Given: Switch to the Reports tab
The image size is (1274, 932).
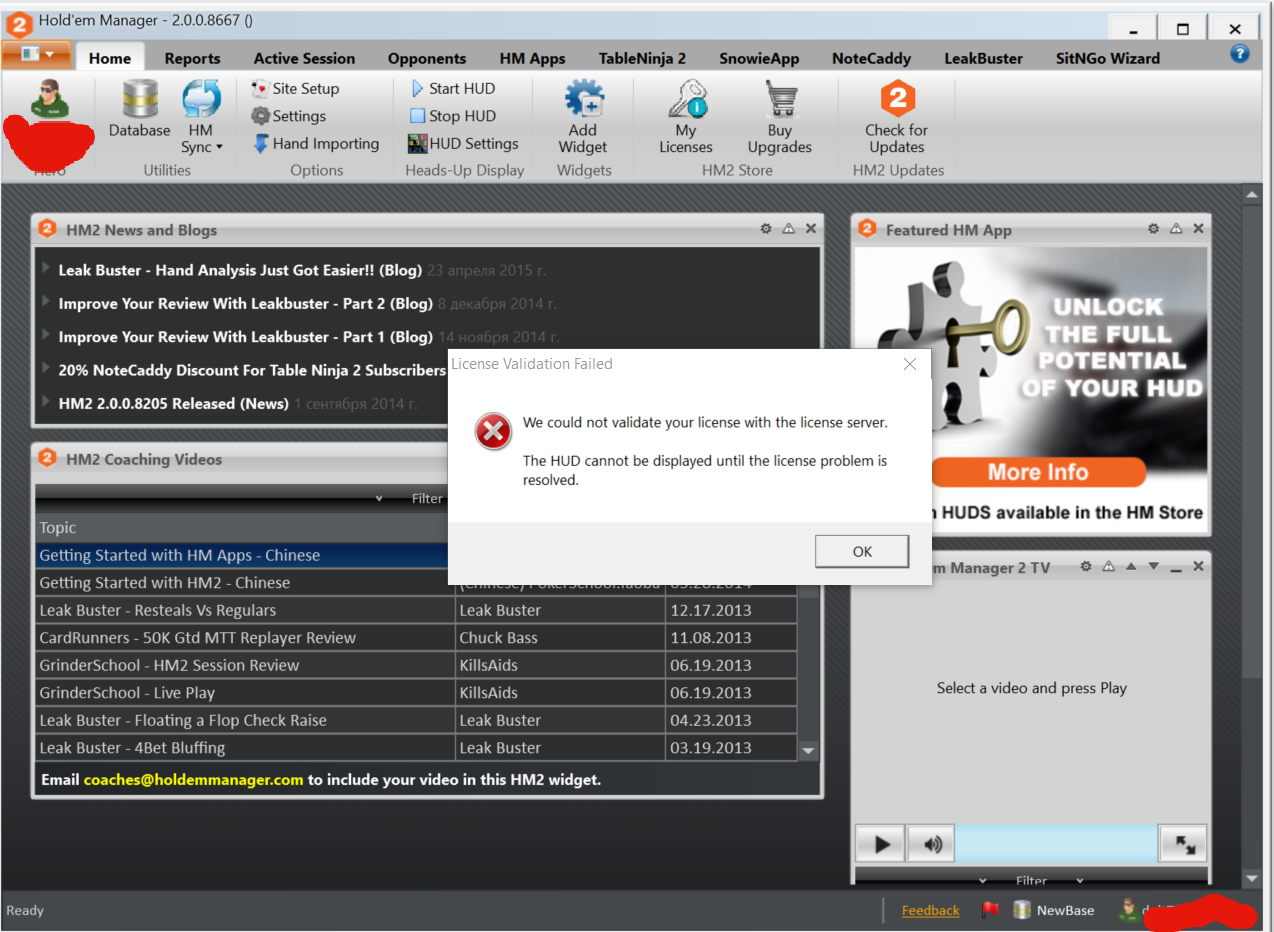Looking at the screenshot, I should click(192, 58).
